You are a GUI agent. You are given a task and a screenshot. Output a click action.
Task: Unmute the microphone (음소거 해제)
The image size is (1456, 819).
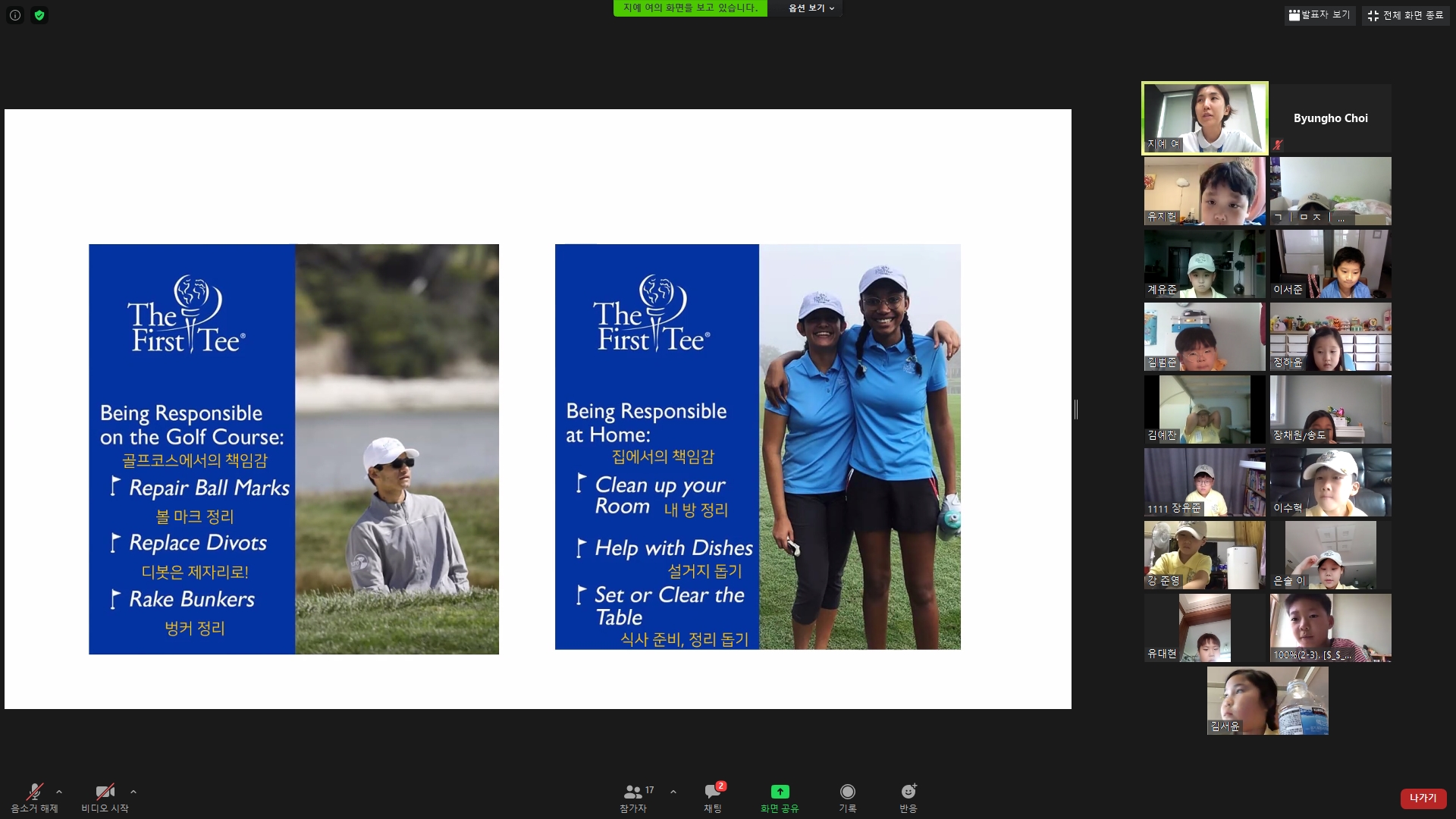34,792
